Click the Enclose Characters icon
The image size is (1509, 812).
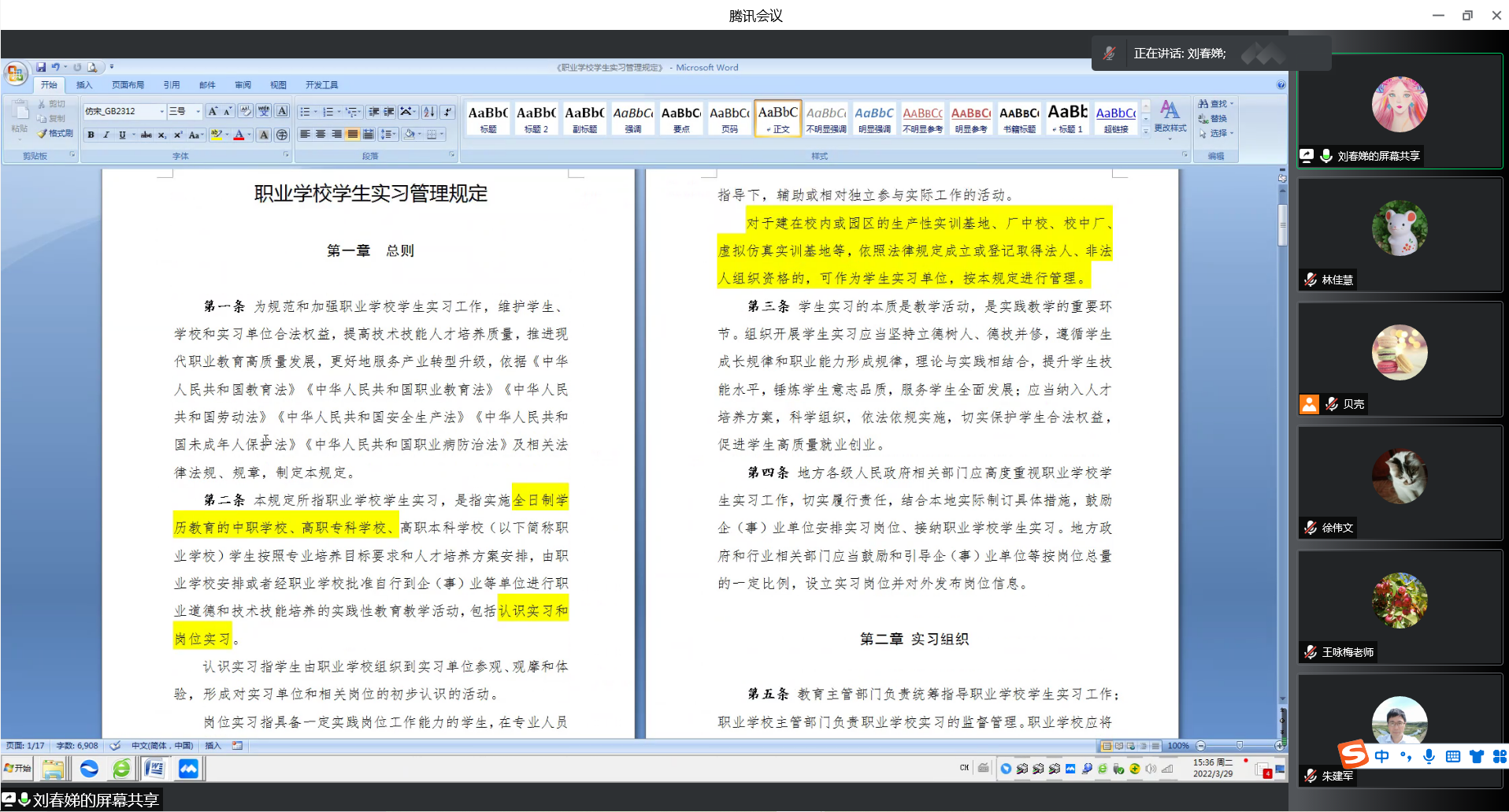point(282,135)
